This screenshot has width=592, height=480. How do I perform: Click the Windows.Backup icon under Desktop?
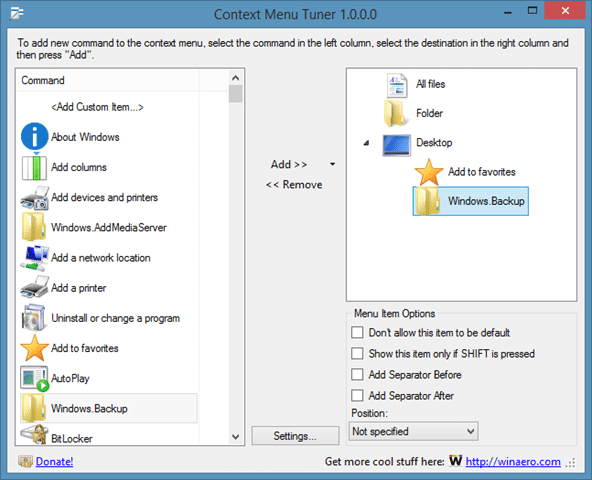point(428,202)
